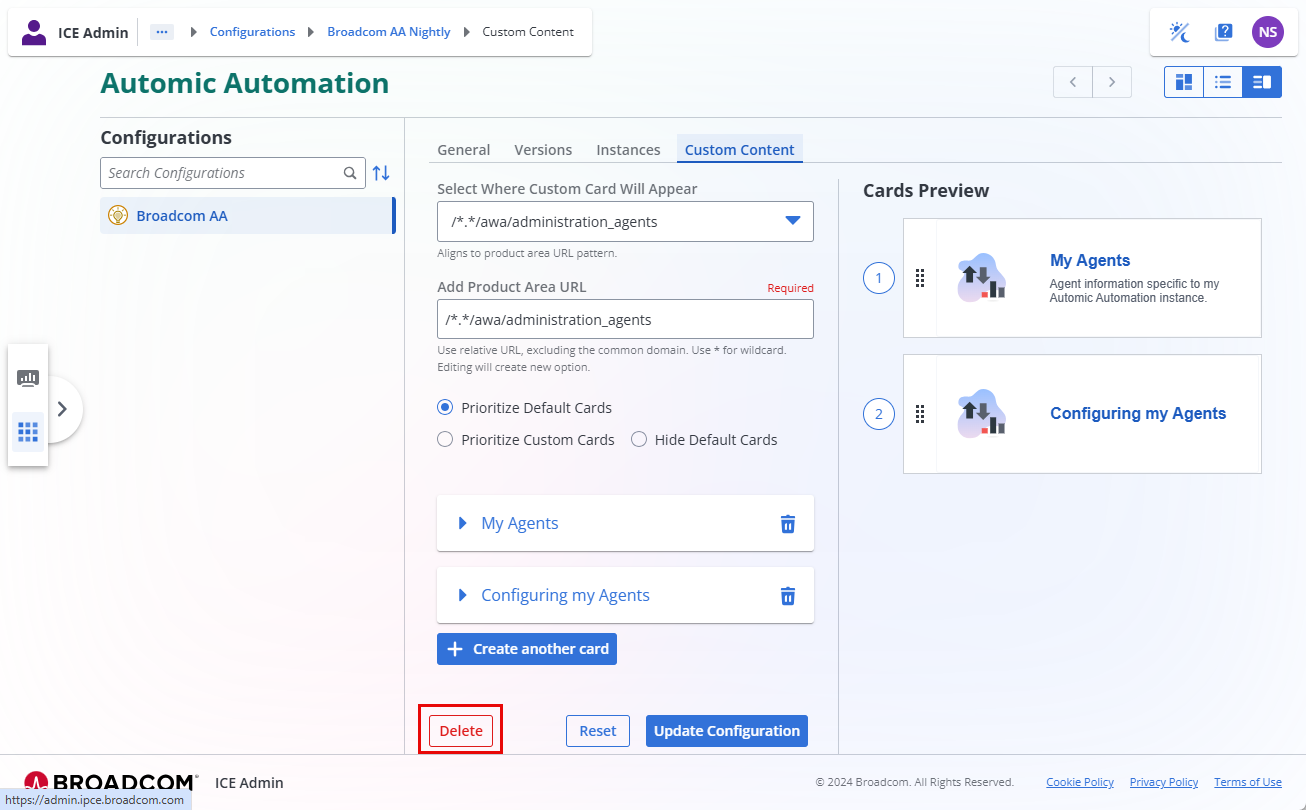
Task: Open the custom card location dropdown
Action: 625,221
